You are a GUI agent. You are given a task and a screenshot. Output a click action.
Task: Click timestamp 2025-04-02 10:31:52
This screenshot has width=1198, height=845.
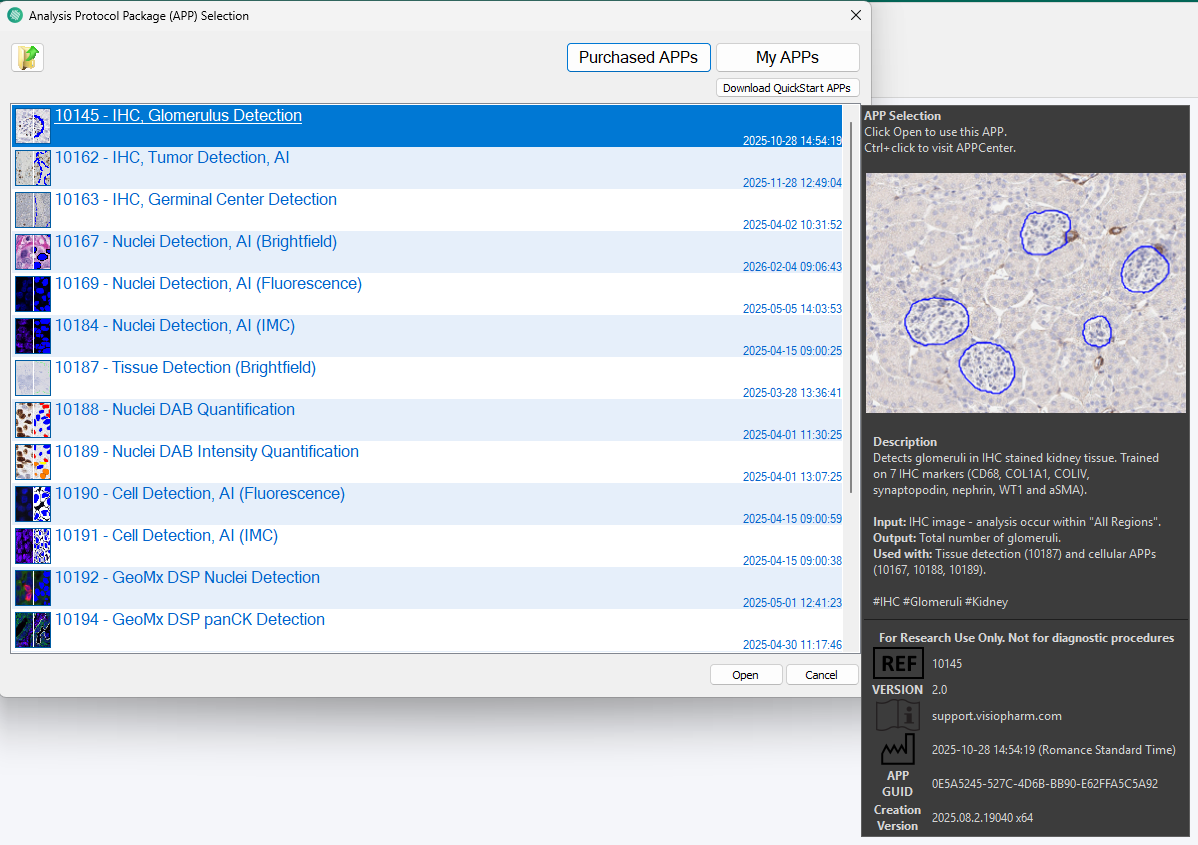792,225
